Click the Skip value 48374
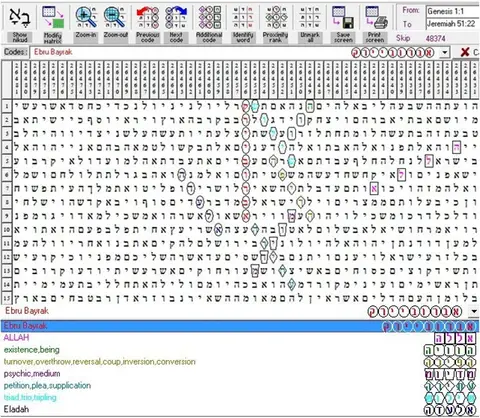Image resolution: width=480 pixels, height=418 pixels. coord(435,38)
